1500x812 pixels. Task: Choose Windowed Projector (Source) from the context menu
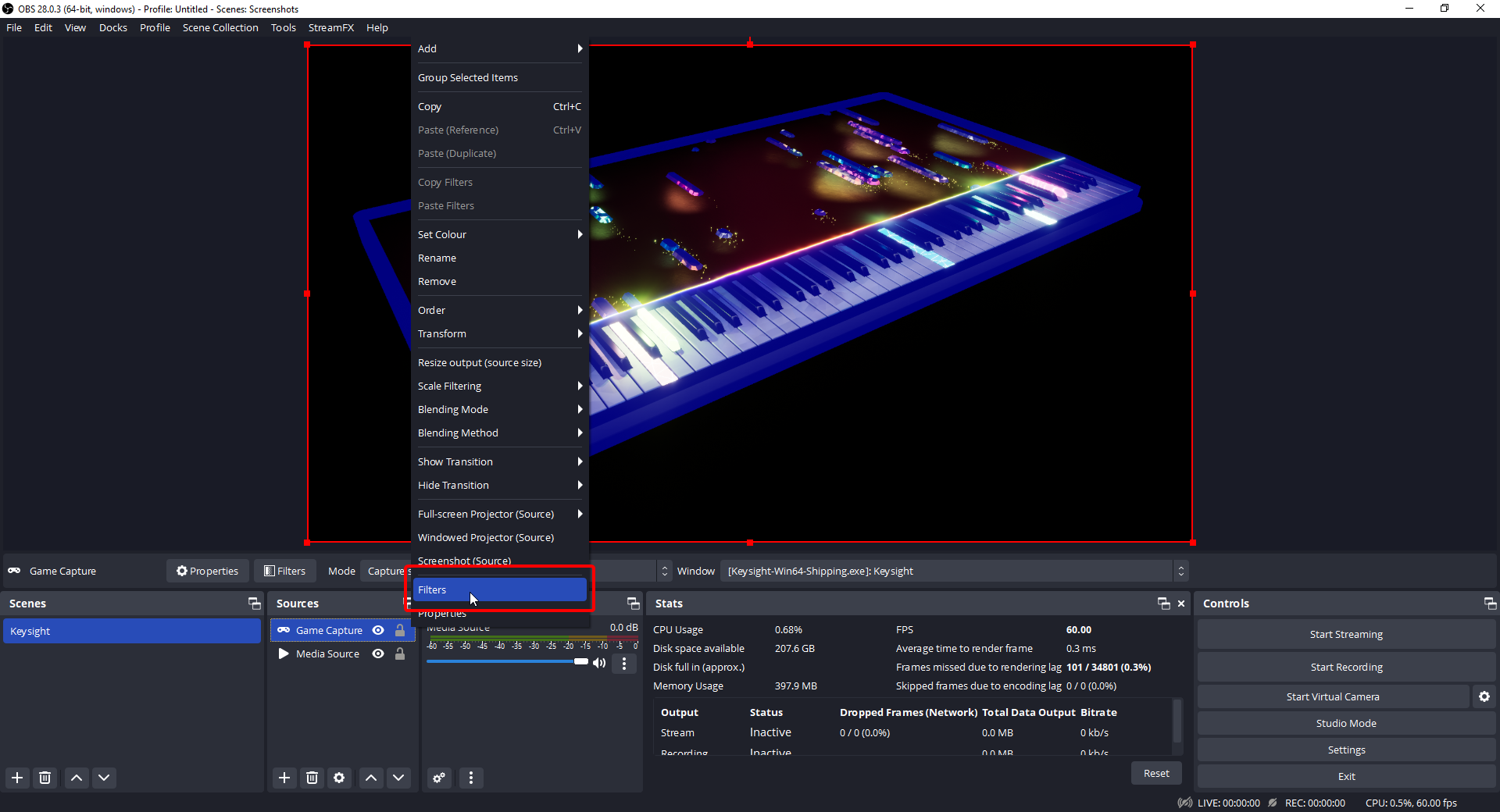[x=500, y=537]
